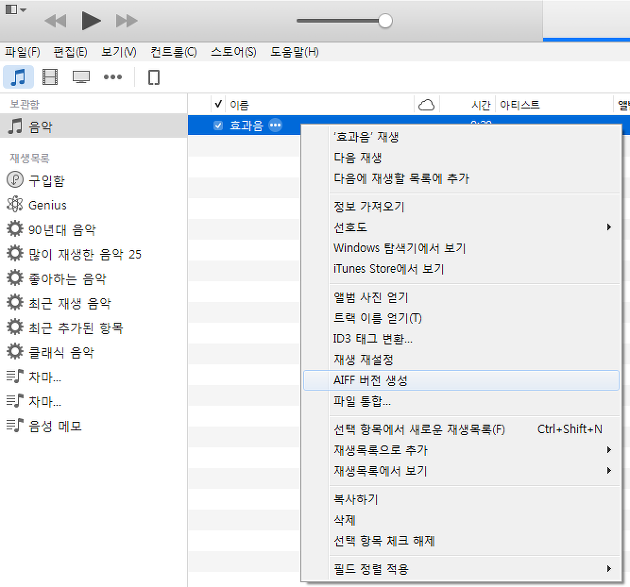Open the mini window dropdown menu
The width and height of the screenshot is (630, 587).
[16, 9]
